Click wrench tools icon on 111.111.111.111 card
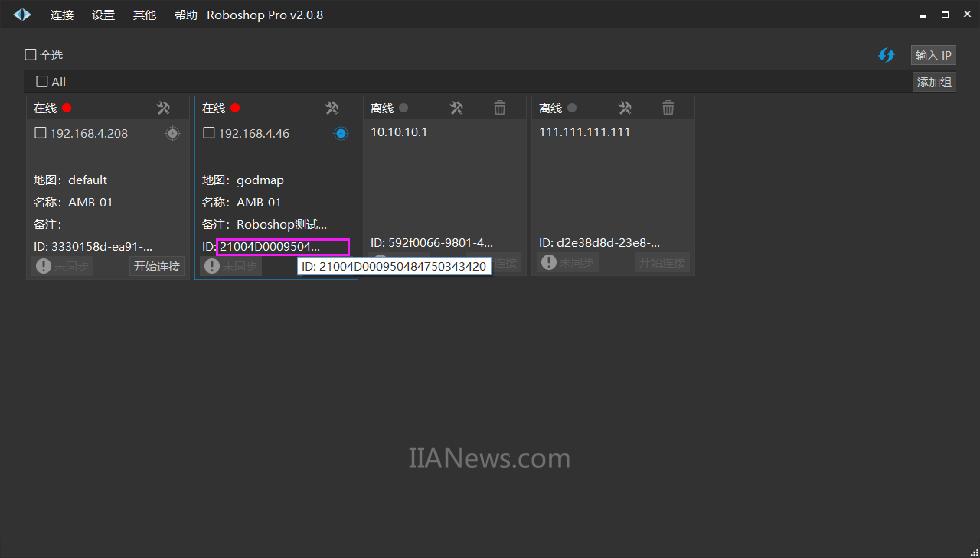 625,108
